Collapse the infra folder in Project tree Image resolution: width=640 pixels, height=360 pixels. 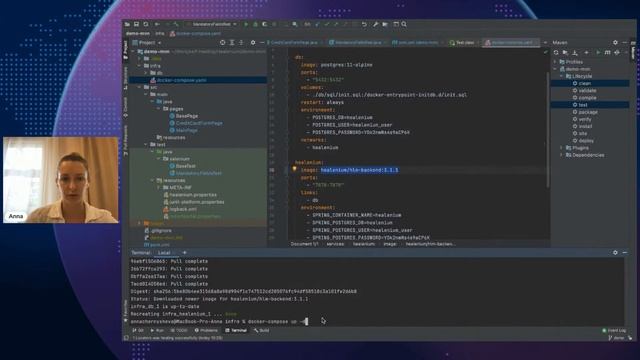click(140, 66)
